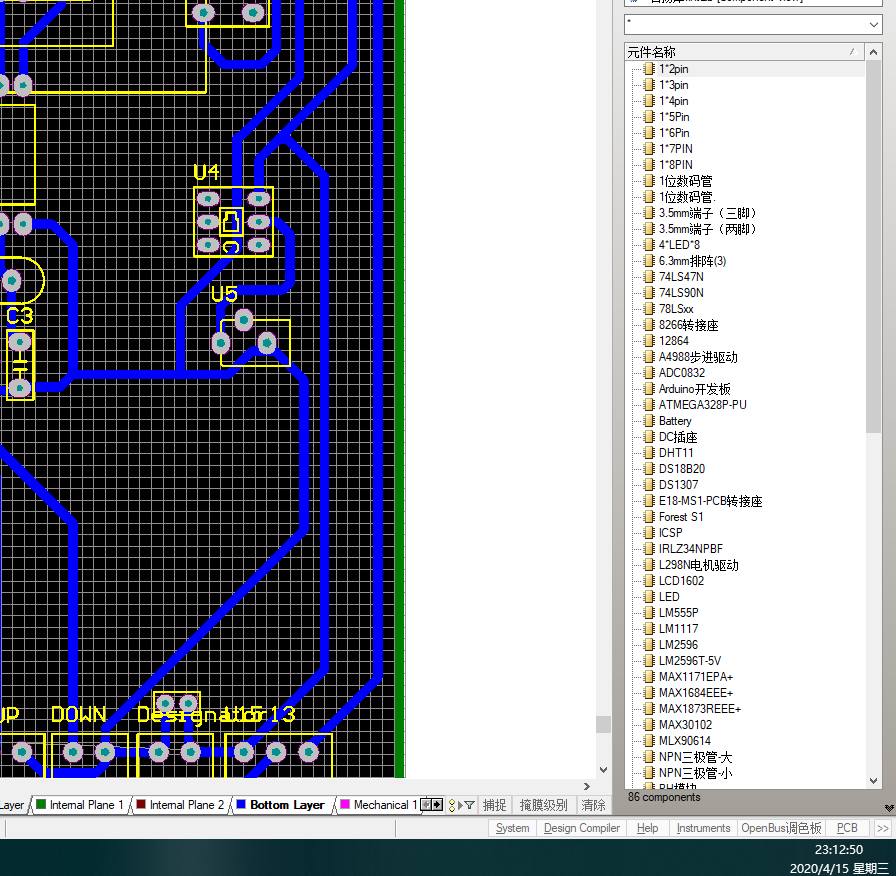Click component list scroll down arrow
The width and height of the screenshot is (896, 876).
click(873, 781)
